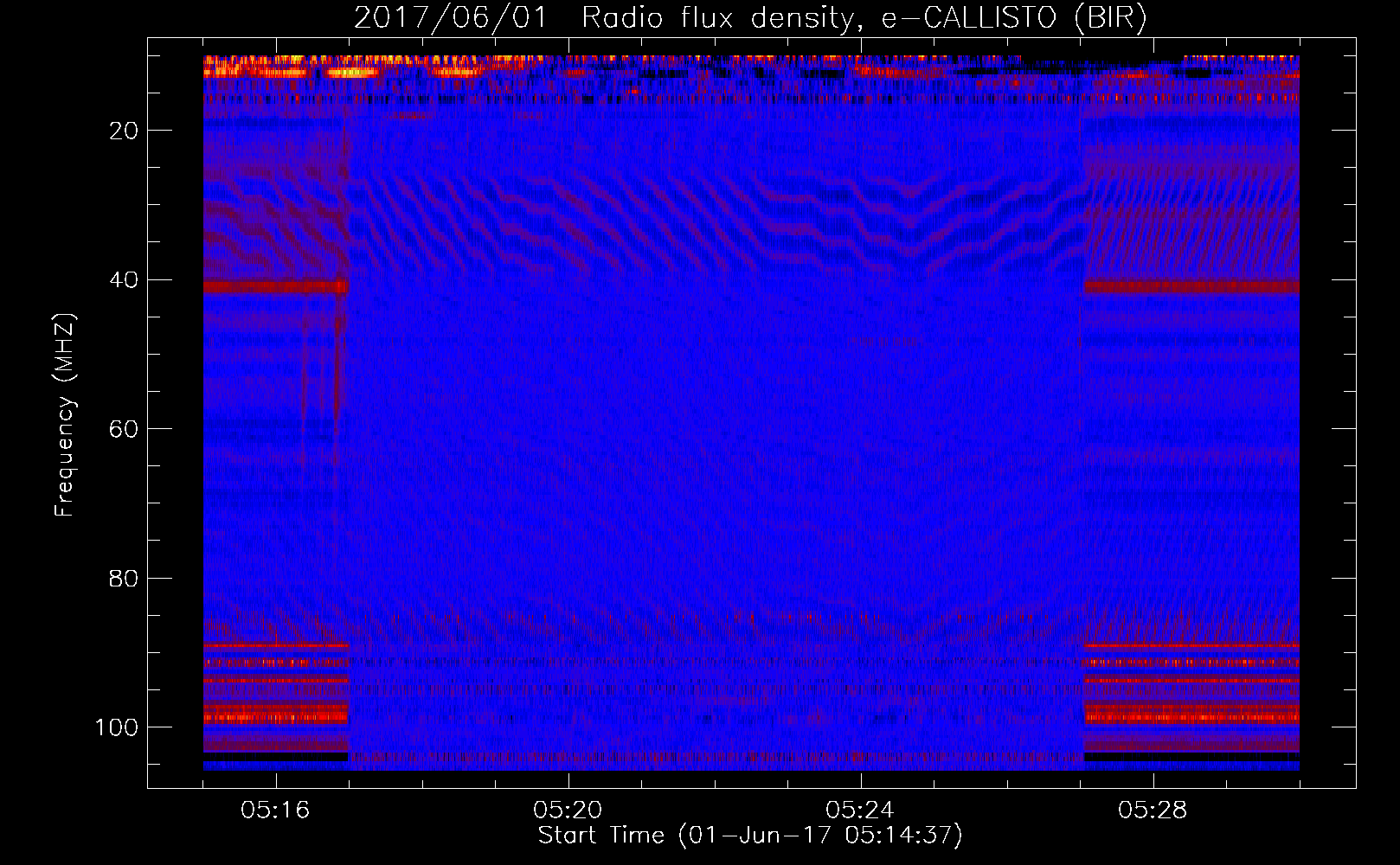Click the 05:24 time tick label
Viewport: 1400px width, 865px height.
tap(860, 811)
